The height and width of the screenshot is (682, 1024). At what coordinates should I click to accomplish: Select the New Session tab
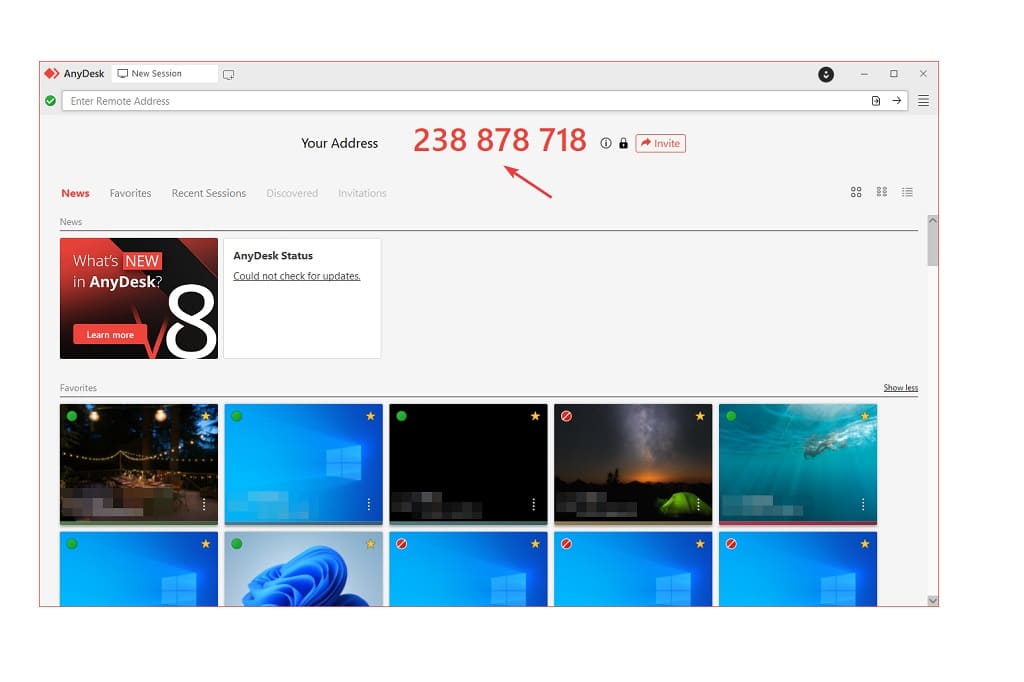(165, 74)
